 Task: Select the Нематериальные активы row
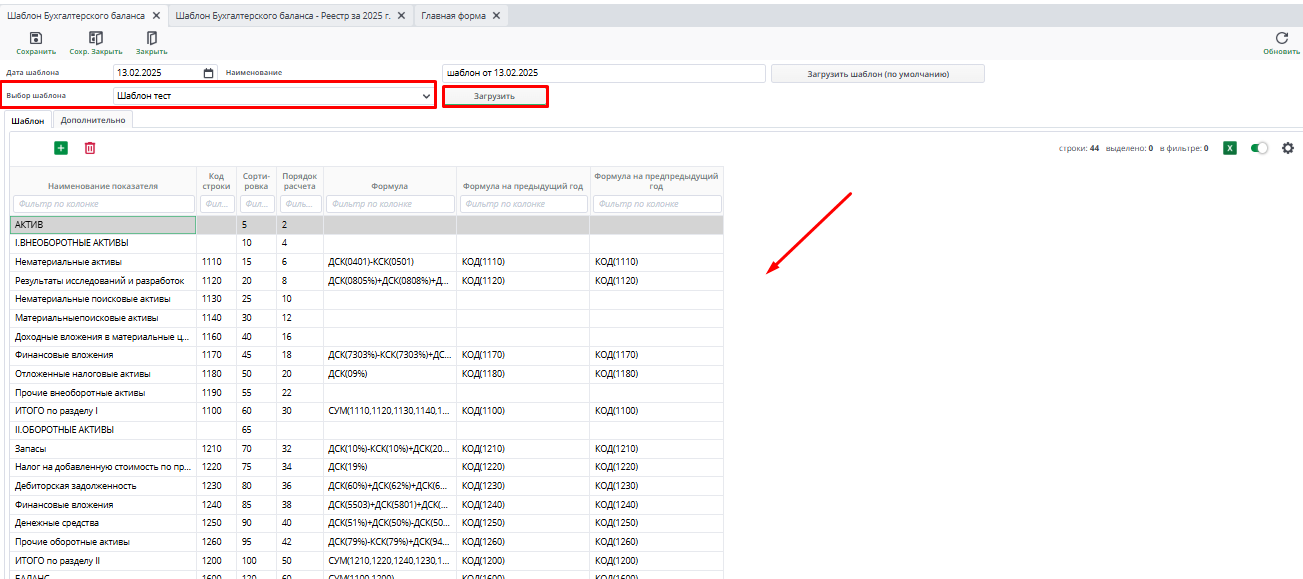point(102,262)
